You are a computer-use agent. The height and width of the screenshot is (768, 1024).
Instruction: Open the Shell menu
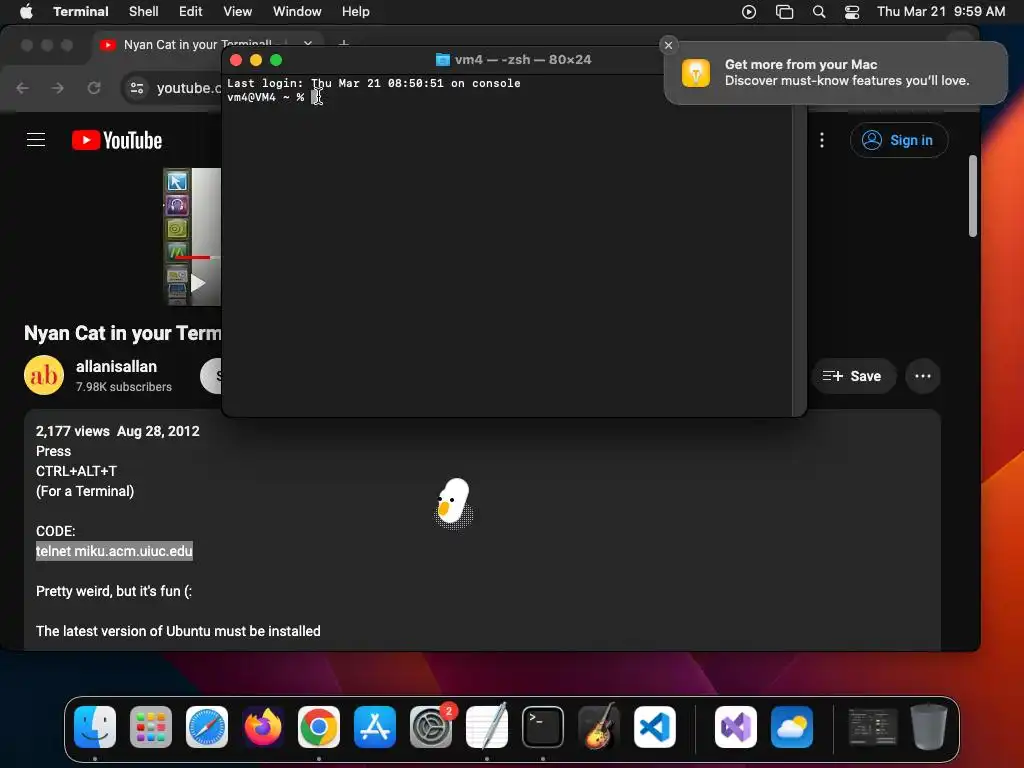tap(144, 11)
